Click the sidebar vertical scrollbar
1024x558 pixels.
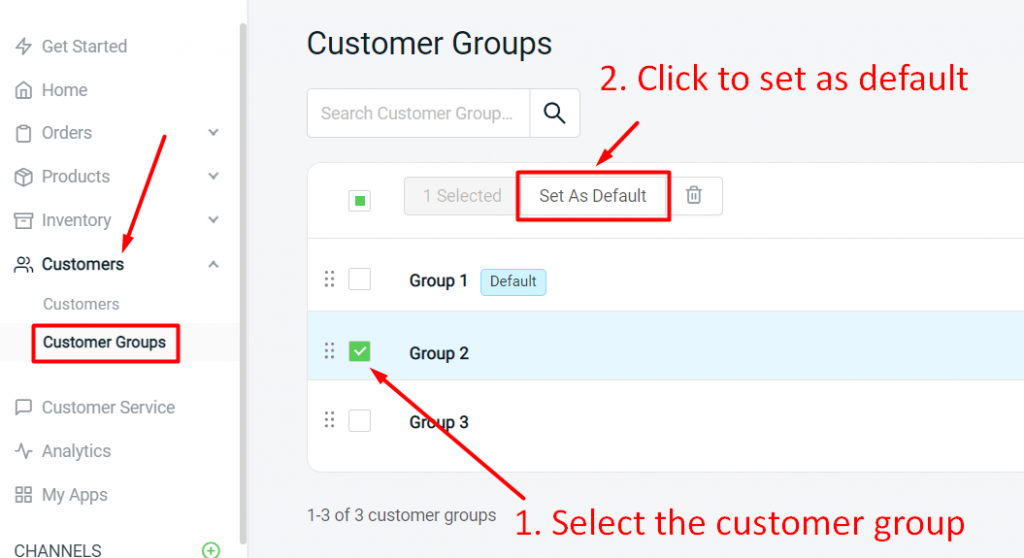(x=242, y=280)
